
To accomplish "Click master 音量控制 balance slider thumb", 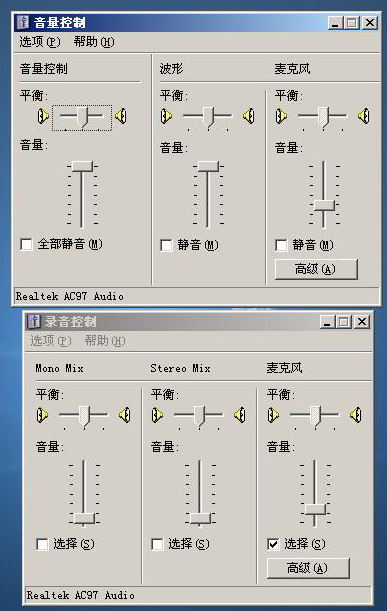I will click(82, 117).
